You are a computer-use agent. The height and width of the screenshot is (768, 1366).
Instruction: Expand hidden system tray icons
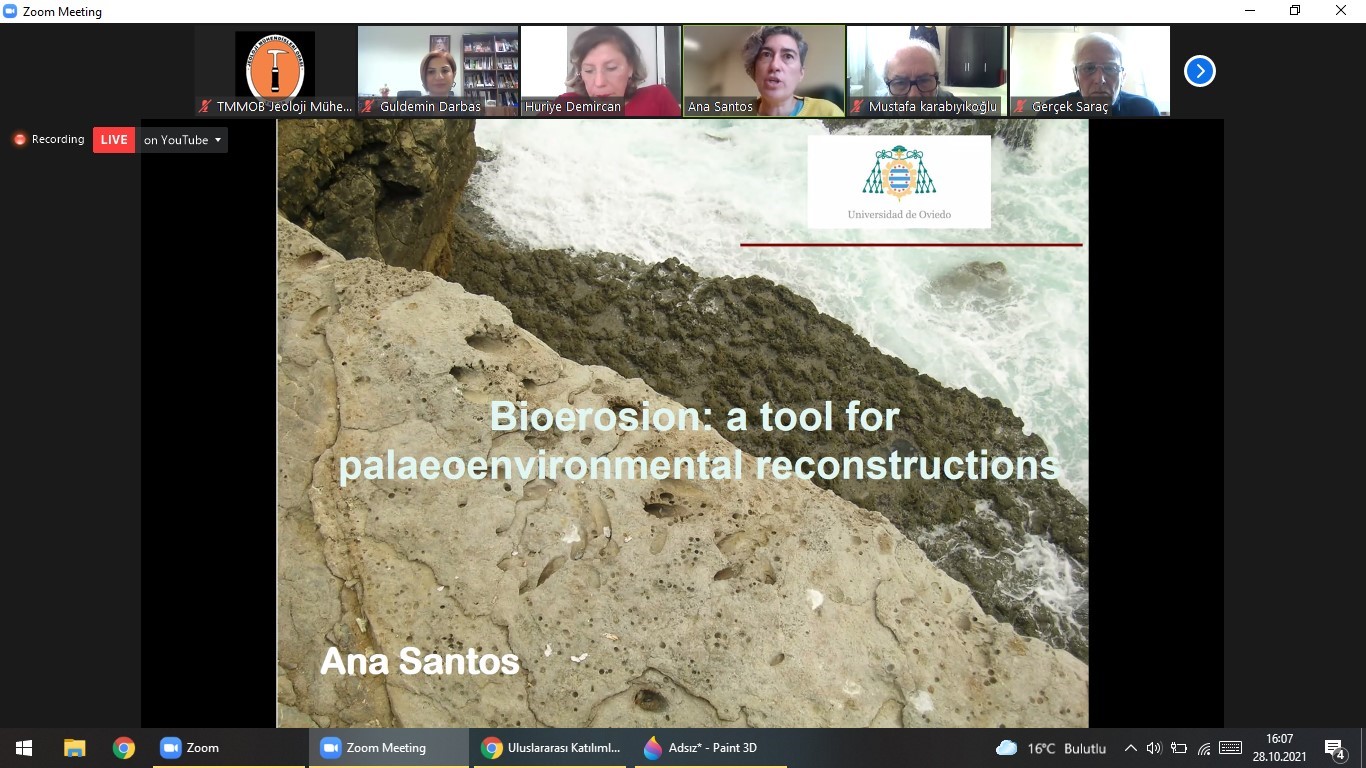click(1130, 748)
